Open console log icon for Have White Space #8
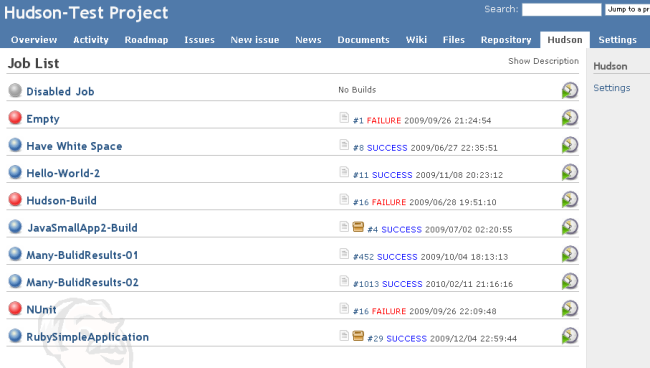The width and height of the screenshot is (650, 368). [x=344, y=145]
